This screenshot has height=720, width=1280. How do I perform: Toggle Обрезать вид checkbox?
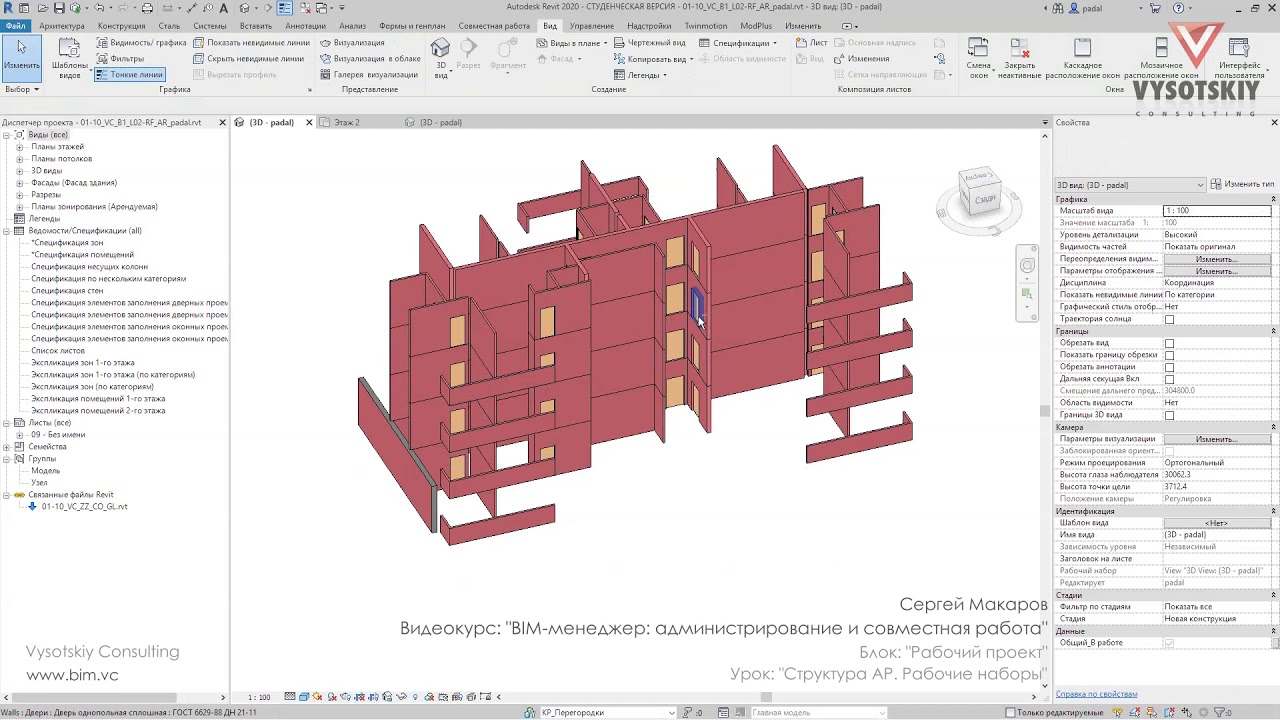(x=1169, y=343)
